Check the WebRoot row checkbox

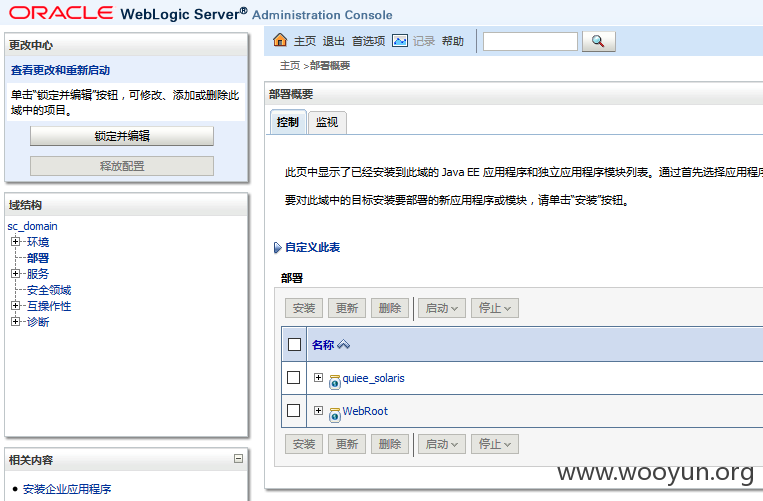pos(293,411)
